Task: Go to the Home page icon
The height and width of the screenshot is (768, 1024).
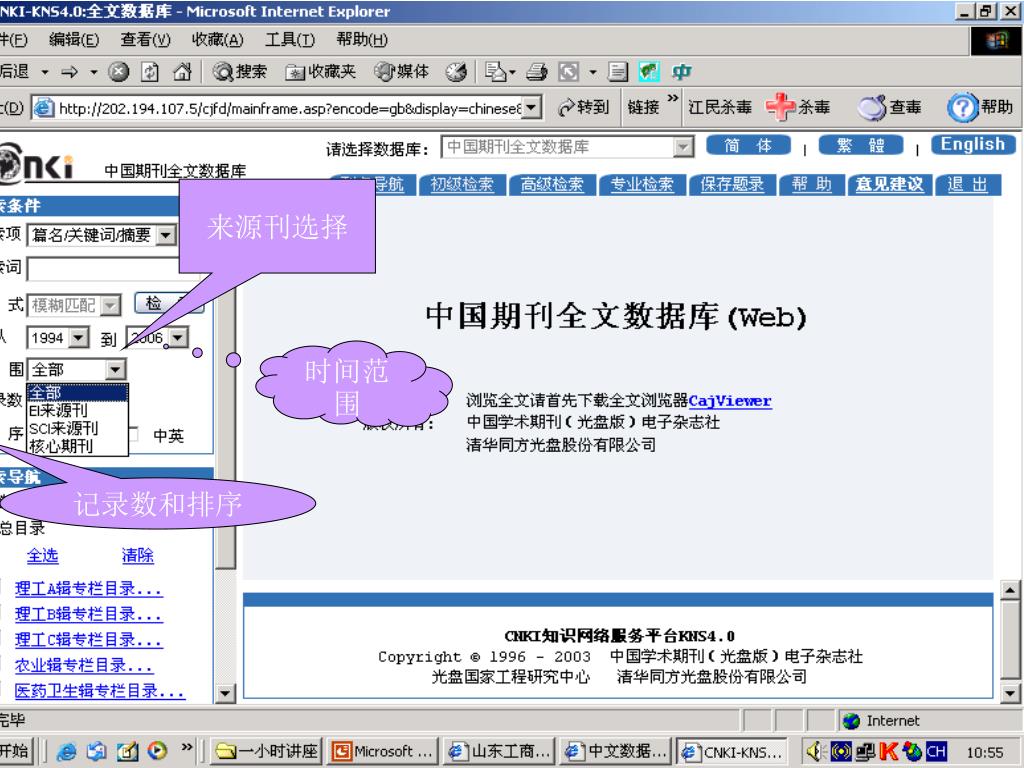Action: coord(182,72)
